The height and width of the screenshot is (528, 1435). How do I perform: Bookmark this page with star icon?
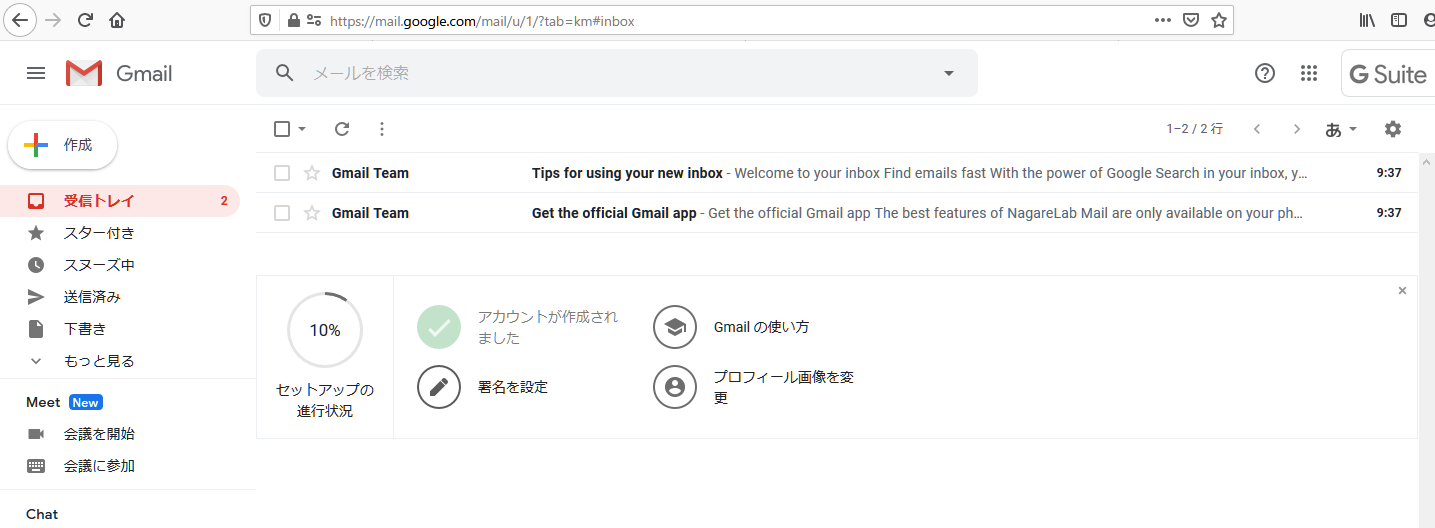click(1218, 20)
